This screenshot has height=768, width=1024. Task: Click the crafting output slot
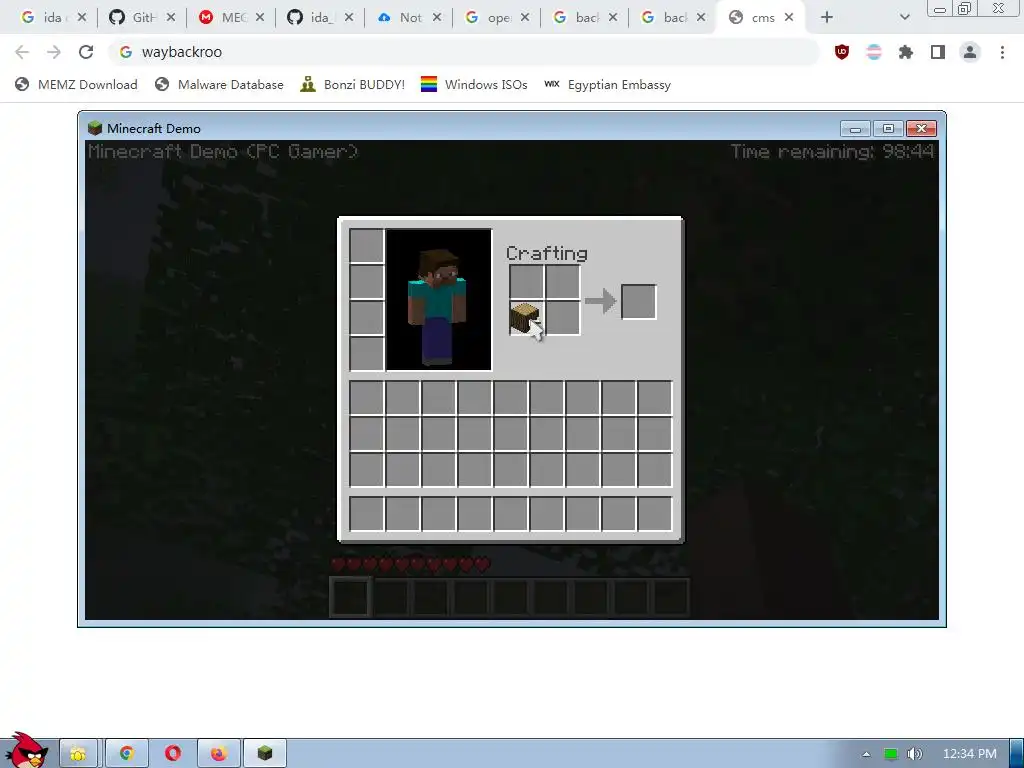[638, 302]
